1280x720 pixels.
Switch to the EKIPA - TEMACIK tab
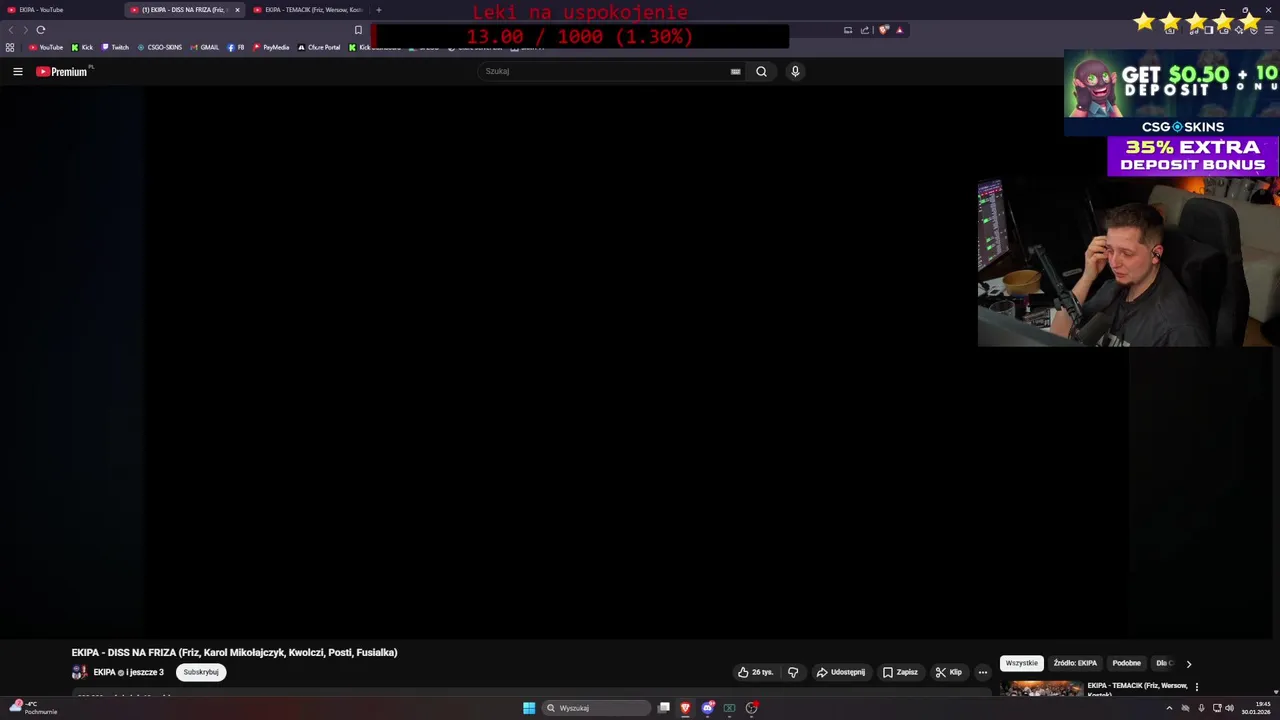click(308, 10)
